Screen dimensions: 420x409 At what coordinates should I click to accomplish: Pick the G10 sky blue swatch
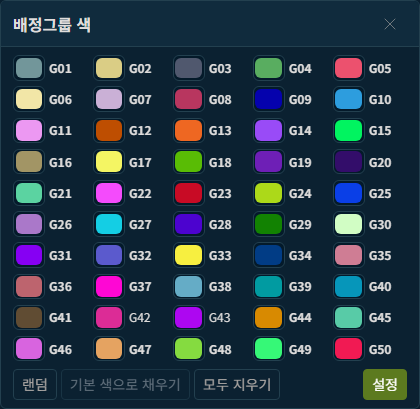point(349,99)
